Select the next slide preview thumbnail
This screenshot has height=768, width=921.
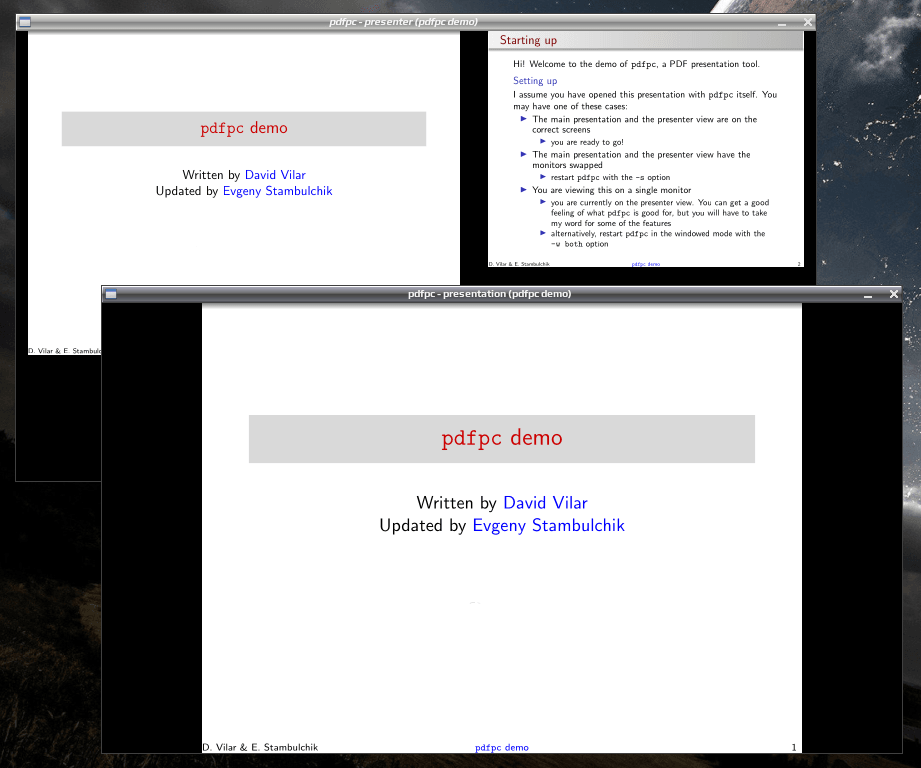(x=646, y=149)
